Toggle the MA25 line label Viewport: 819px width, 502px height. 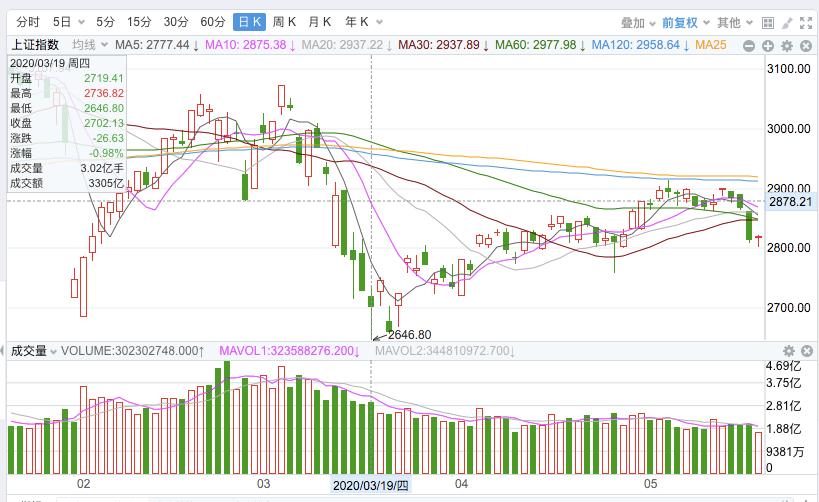(710, 45)
